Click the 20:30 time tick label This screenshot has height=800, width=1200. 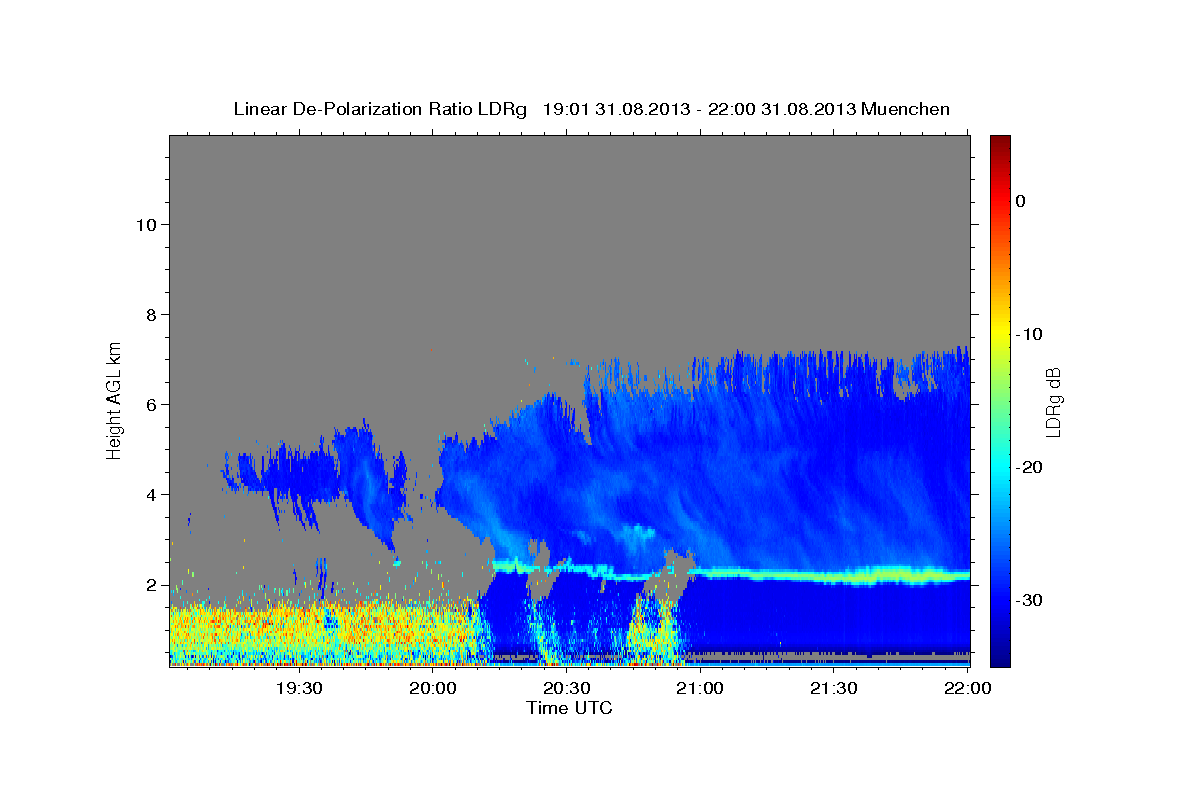(x=566, y=689)
